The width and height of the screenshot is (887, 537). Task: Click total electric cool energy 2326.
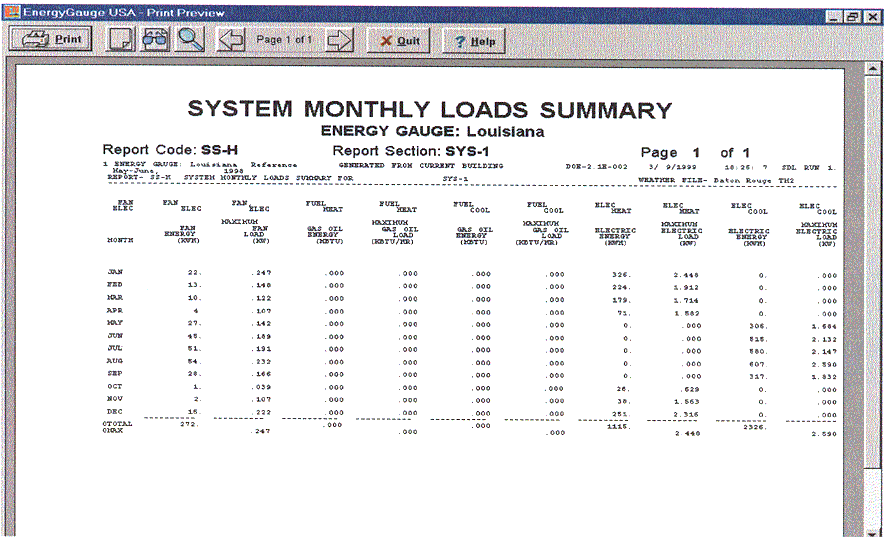[x=755, y=427]
